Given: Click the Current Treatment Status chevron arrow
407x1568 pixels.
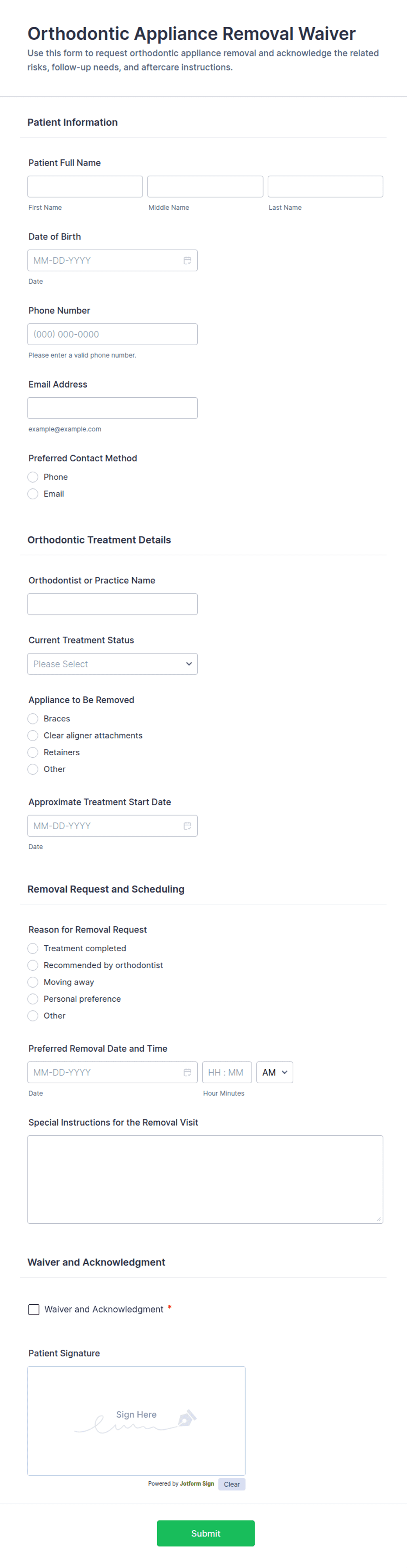Looking at the screenshot, I should (x=189, y=664).
